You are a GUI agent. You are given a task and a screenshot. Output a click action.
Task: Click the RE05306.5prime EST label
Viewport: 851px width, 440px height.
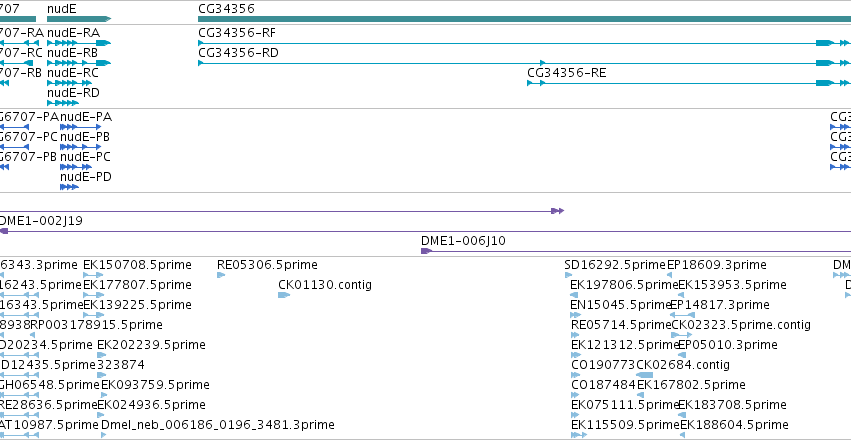coord(267,265)
